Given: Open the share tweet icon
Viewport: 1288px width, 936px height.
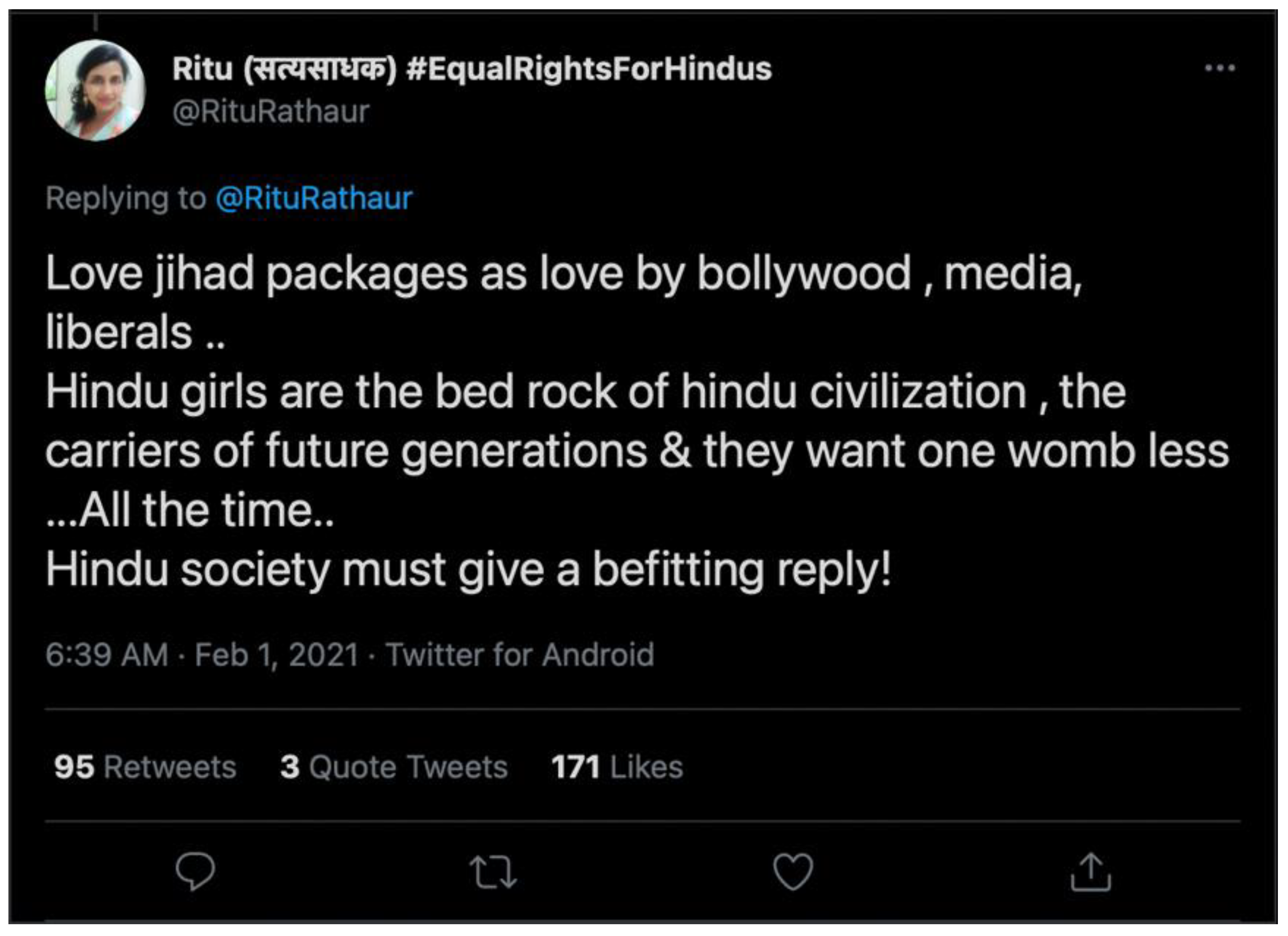Looking at the screenshot, I should pyautogui.click(x=1091, y=871).
